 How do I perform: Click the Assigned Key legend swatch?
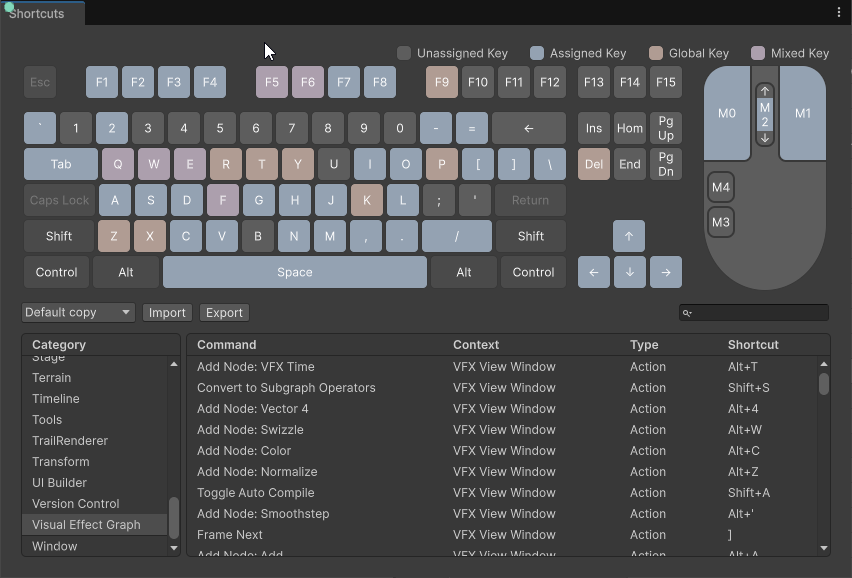click(537, 53)
